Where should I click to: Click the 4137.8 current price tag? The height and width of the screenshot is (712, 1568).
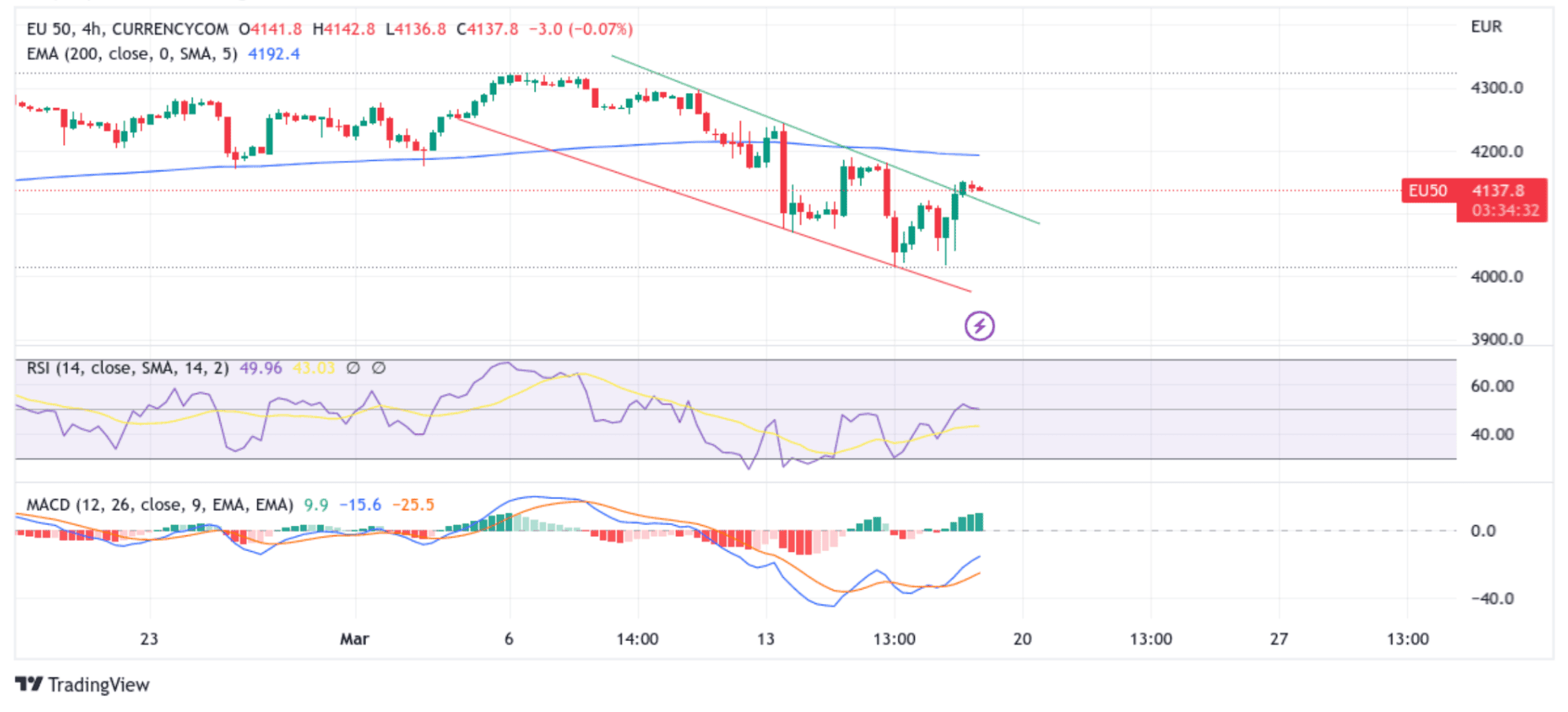click(1498, 190)
